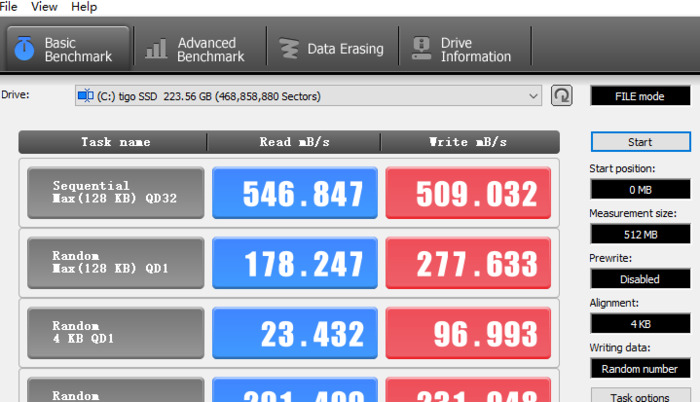Image resolution: width=700 pixels, height=402 pixels.
Task: Change Writing data Random number setting
Action: click(639, 368)
